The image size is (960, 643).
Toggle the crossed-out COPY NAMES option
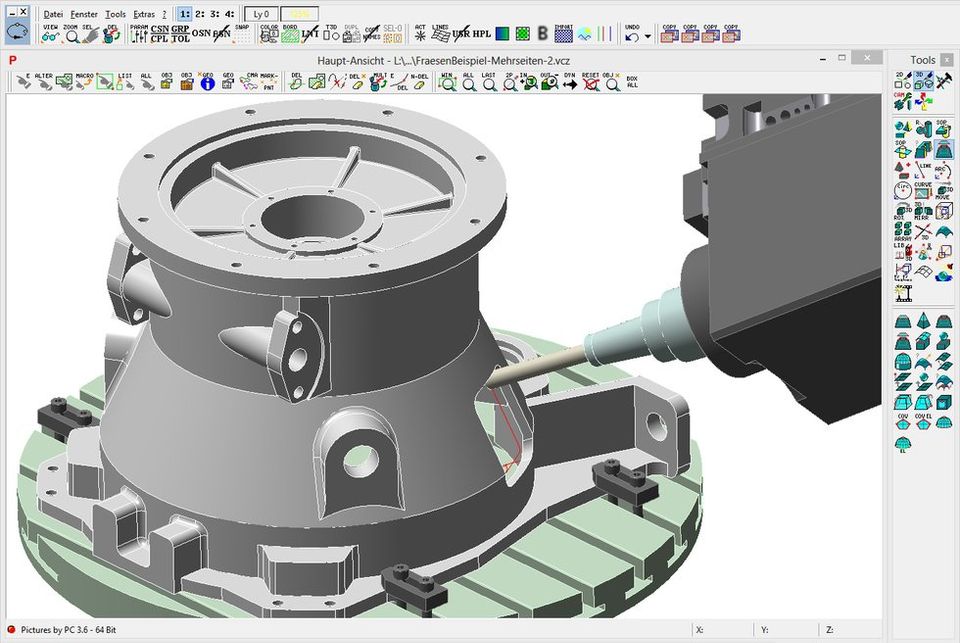[372, 34]
